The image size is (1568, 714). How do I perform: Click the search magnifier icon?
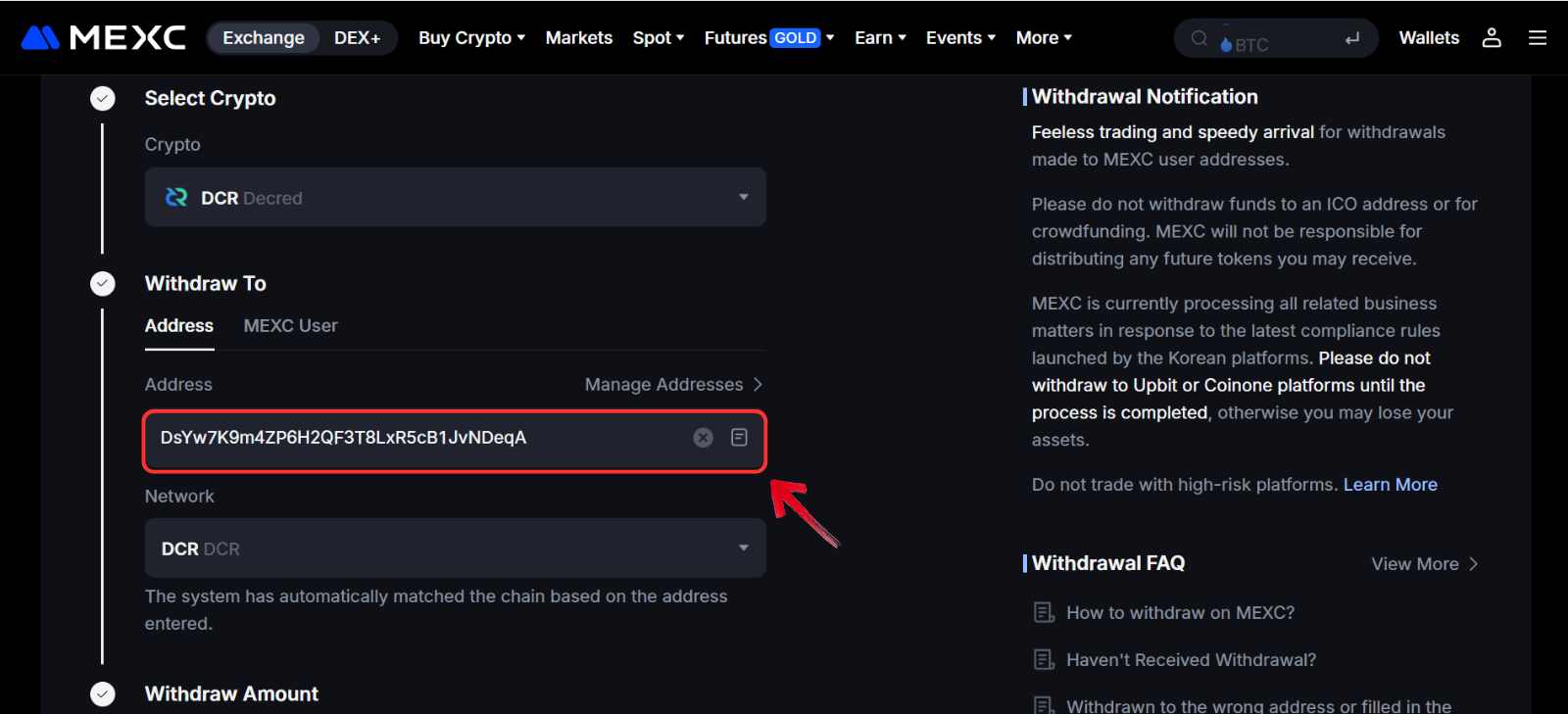click(1200, 38)
